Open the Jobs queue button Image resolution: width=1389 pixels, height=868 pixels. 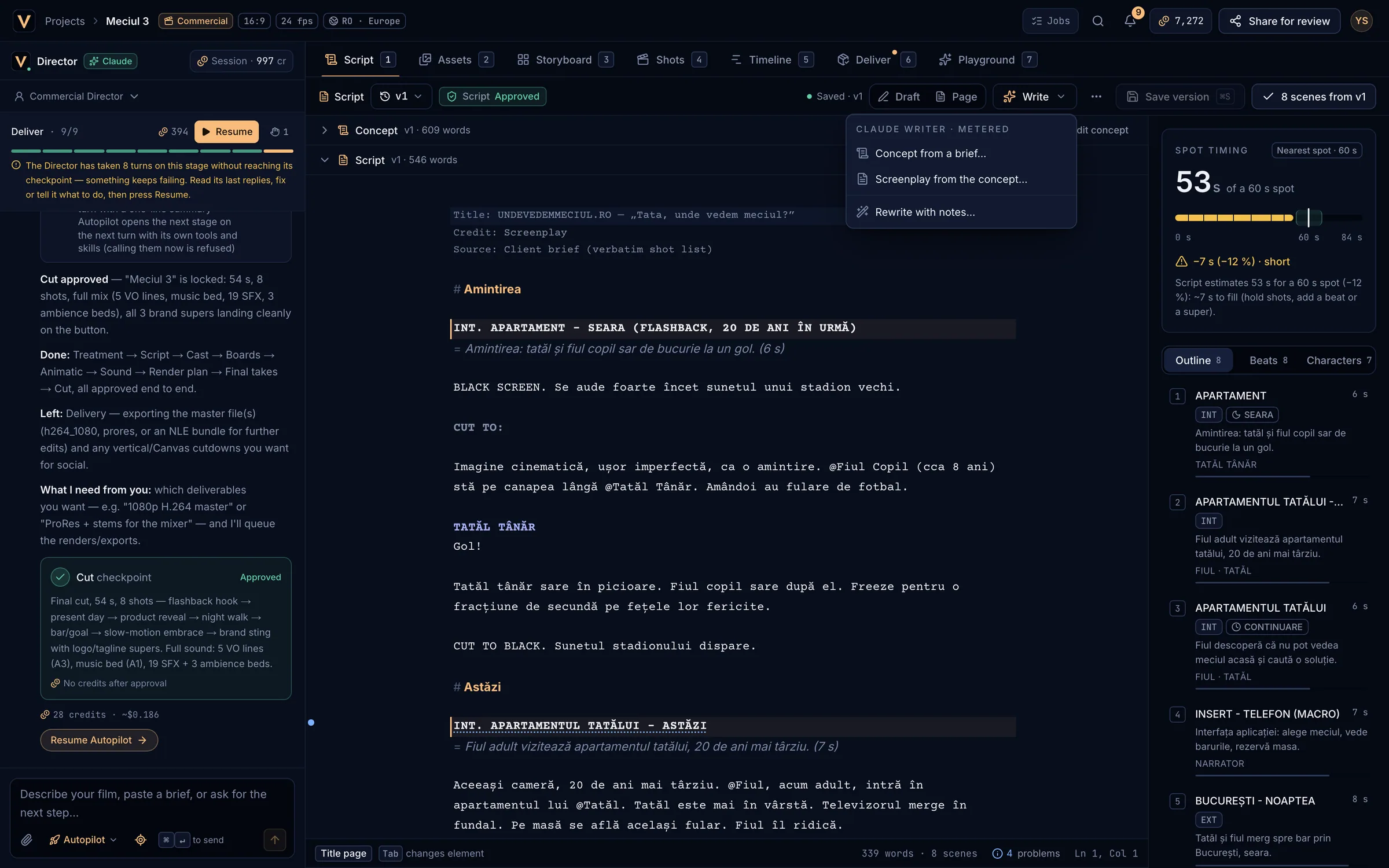(x=1050, y=21)
